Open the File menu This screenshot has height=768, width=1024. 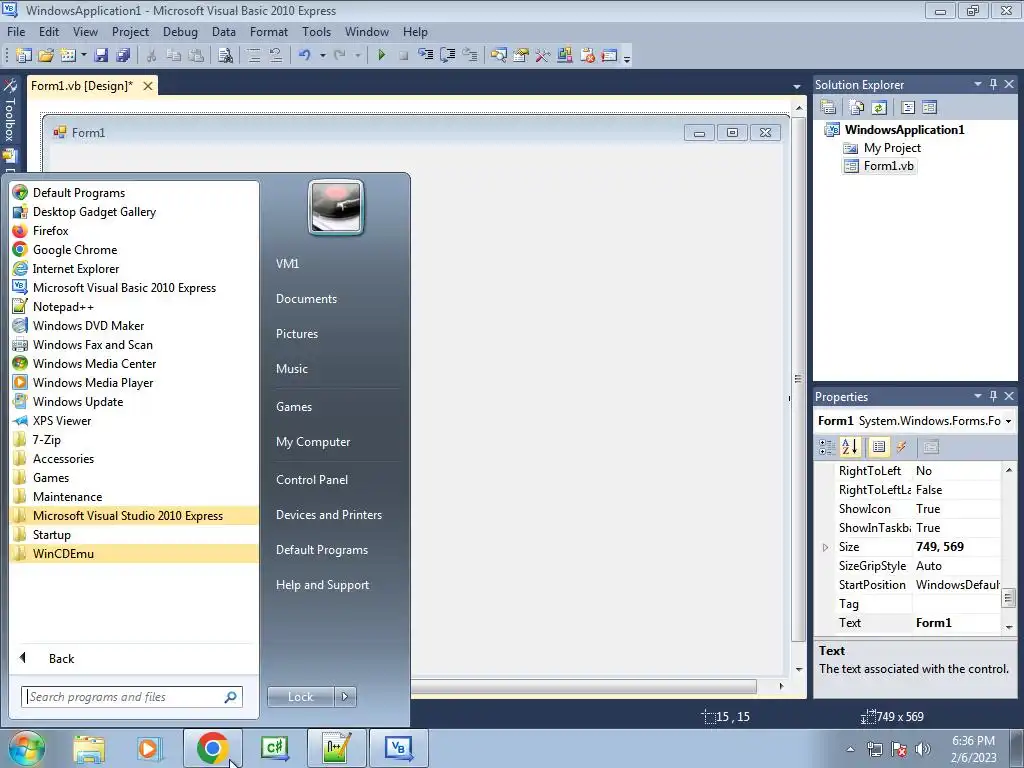[16, 31]
